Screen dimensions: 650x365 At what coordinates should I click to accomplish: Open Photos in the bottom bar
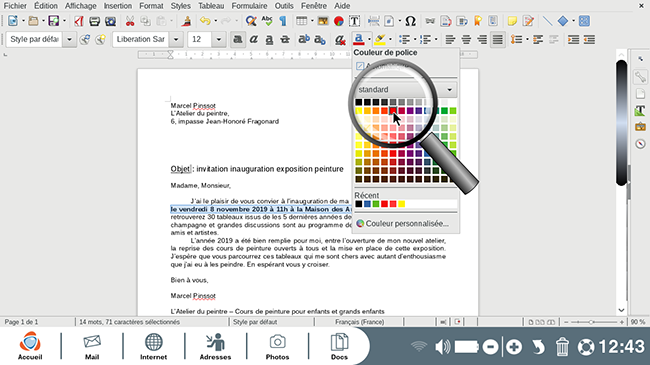tap(277, 346)
